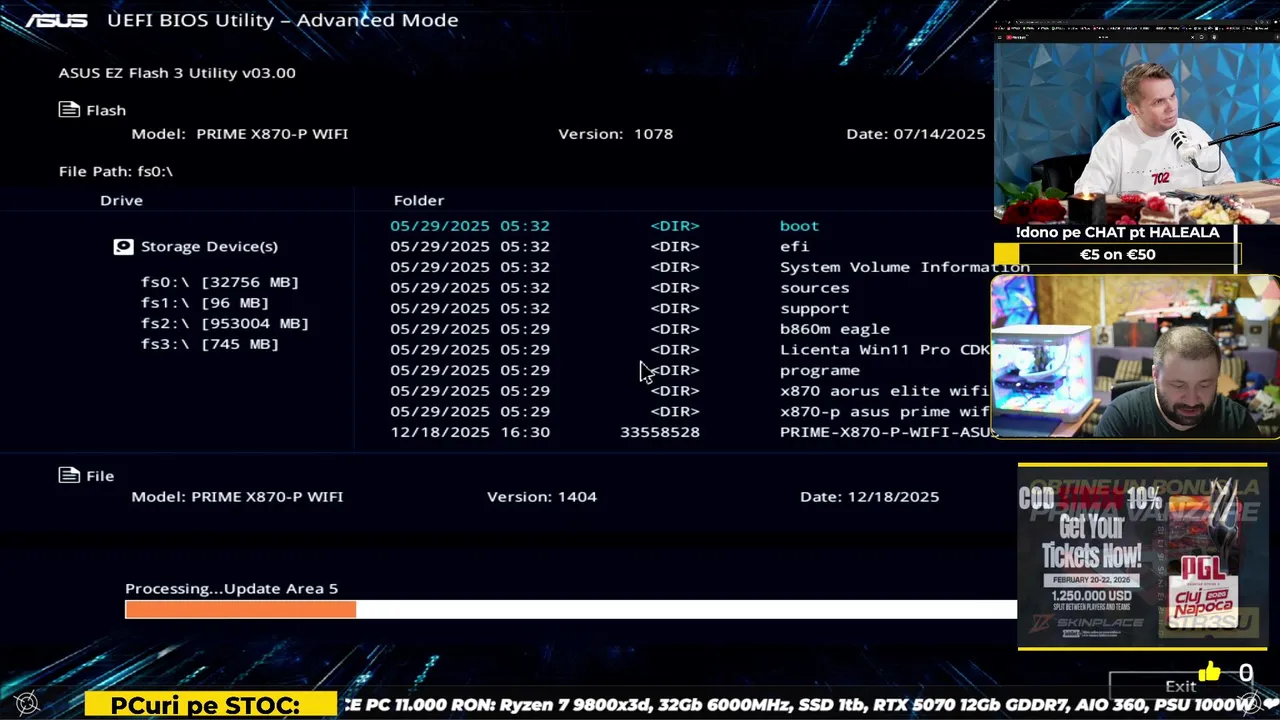Click the €5 on €50 donation goal bar
The width and height of the screenshot is (1280, 720).
pyautogui.click(x=1117, y=255)
